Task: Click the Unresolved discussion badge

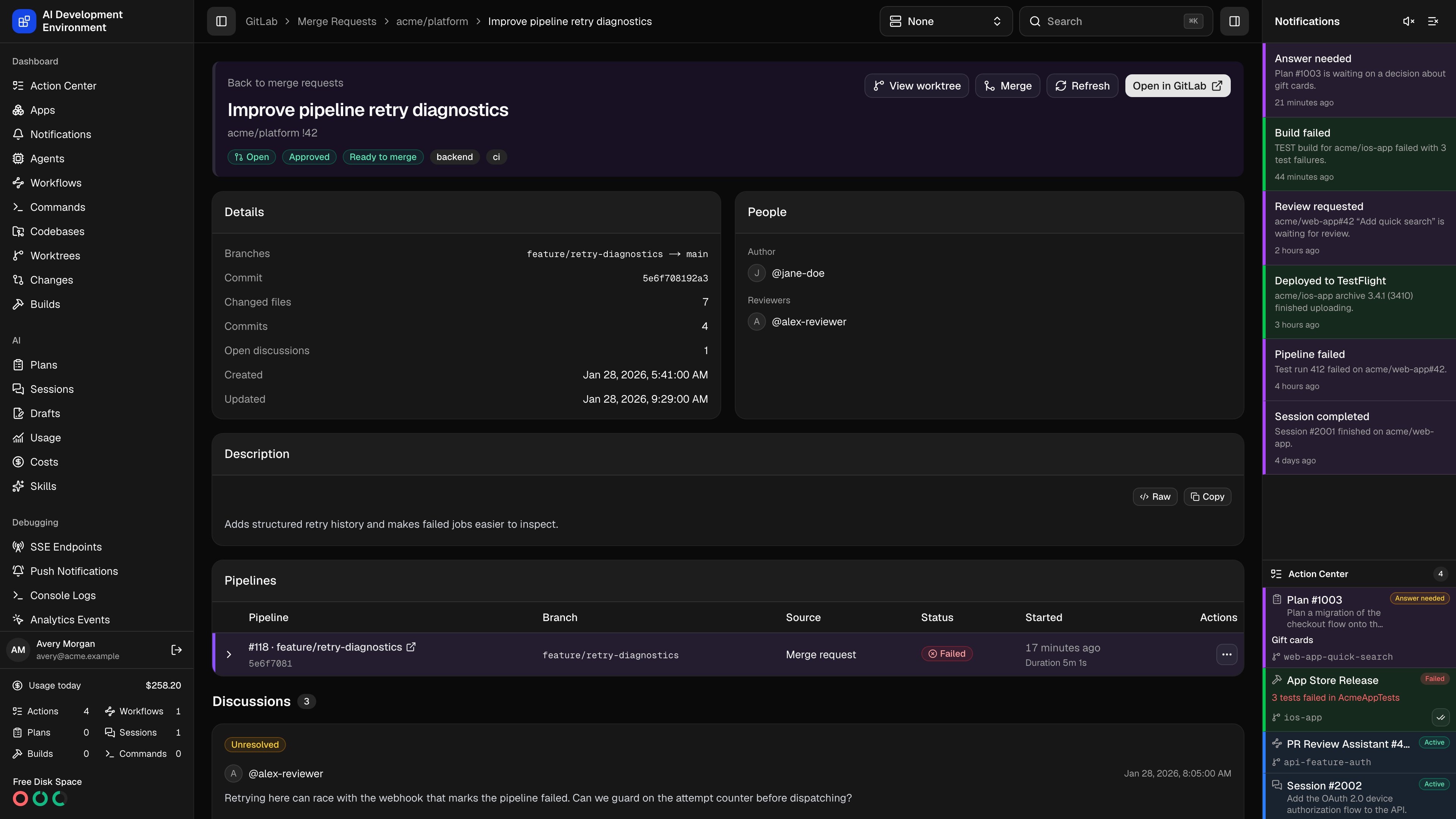Action: tap(254, 745)
